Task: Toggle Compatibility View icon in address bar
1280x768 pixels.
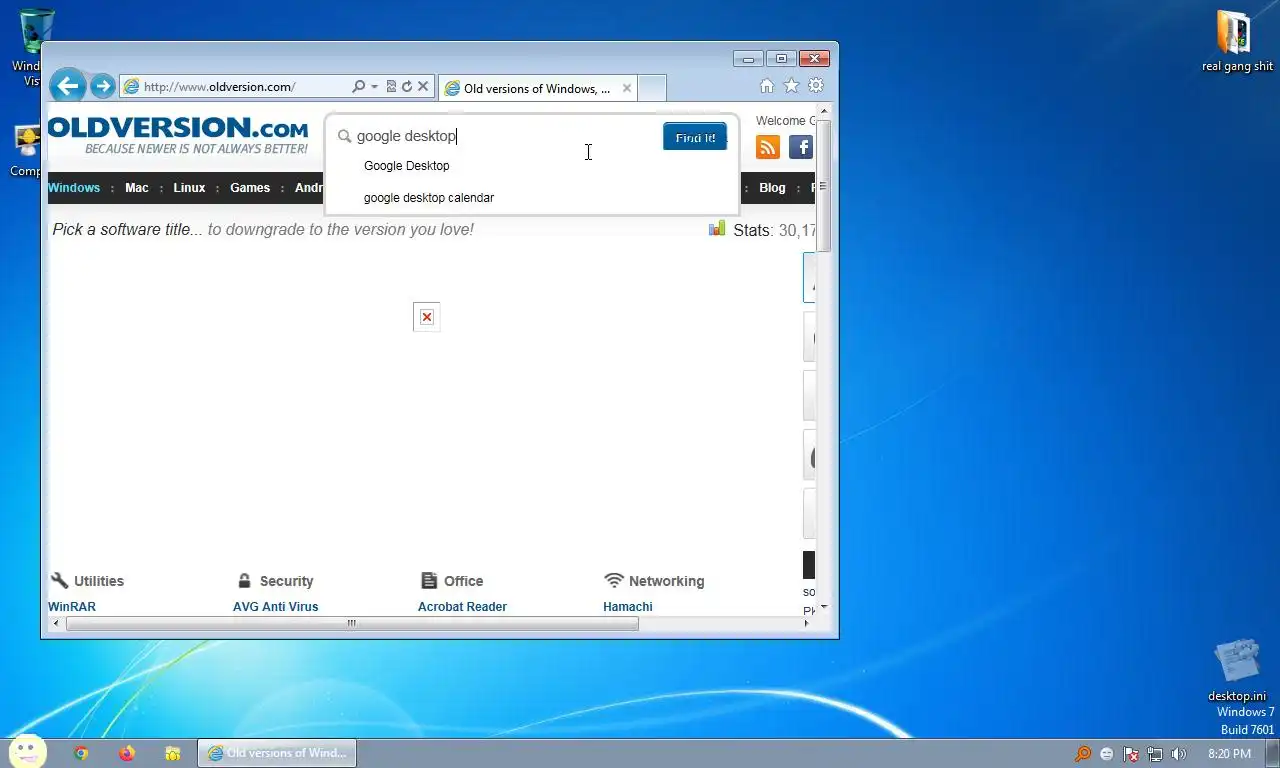Action: pos(391,87)
